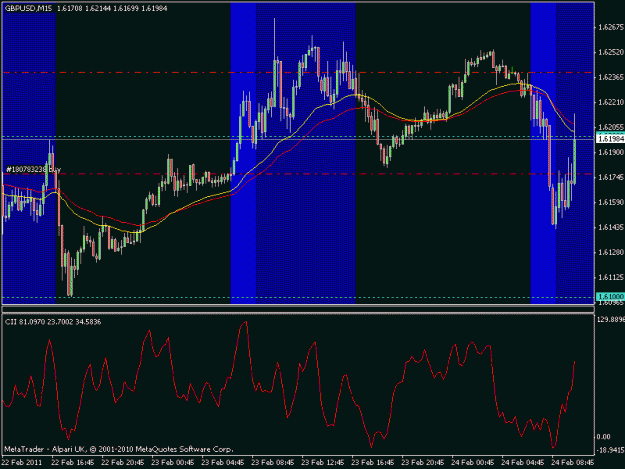Click the 24 Feb 08:45 time label
Viewport: 625px width, 469px height.
572,463
